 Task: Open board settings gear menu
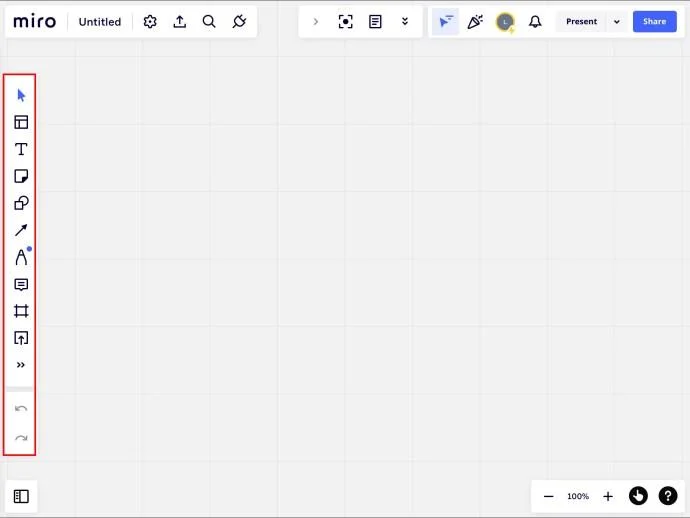pos(150,22)
